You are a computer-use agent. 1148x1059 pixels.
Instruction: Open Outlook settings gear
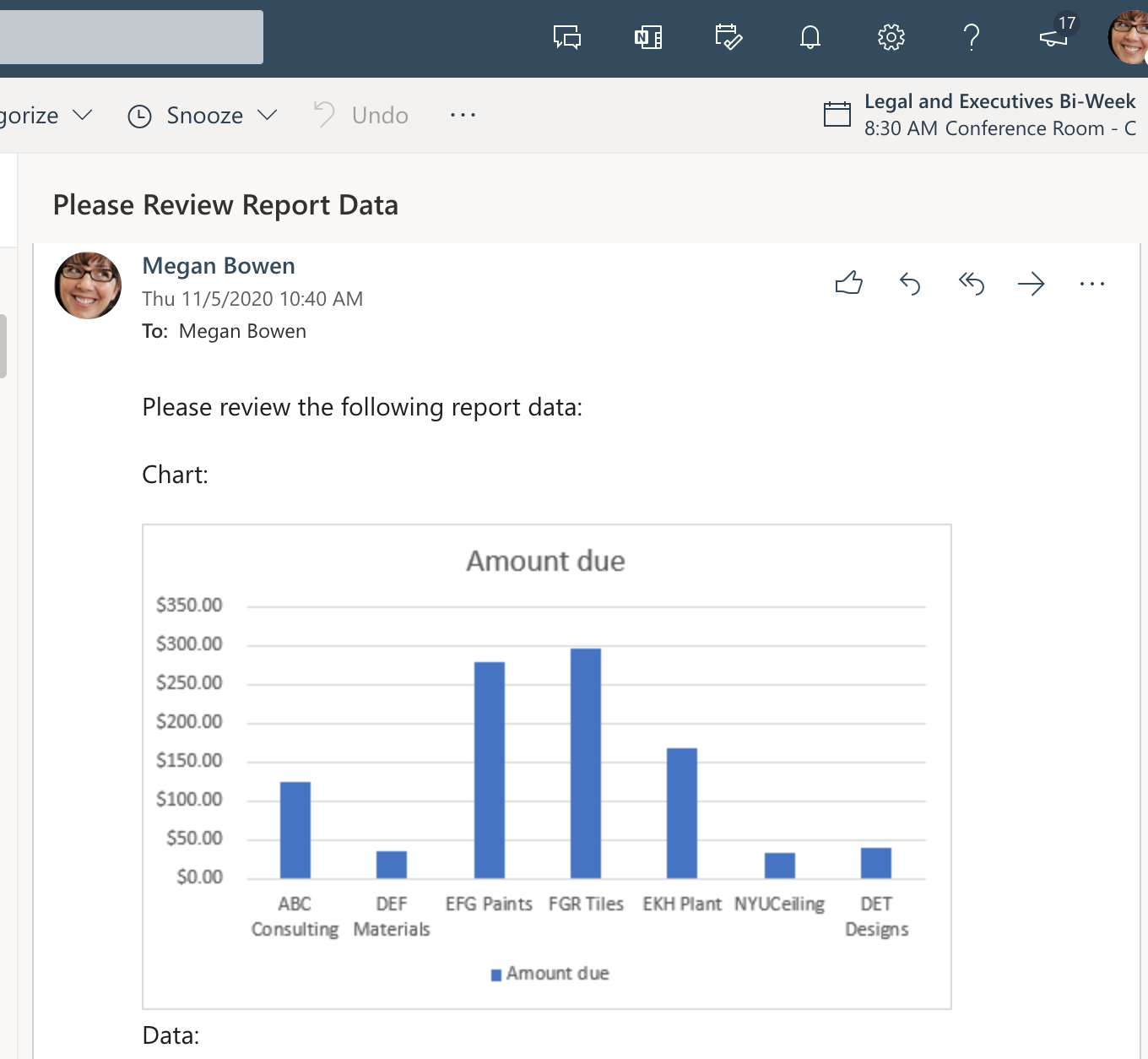point(891,37)
